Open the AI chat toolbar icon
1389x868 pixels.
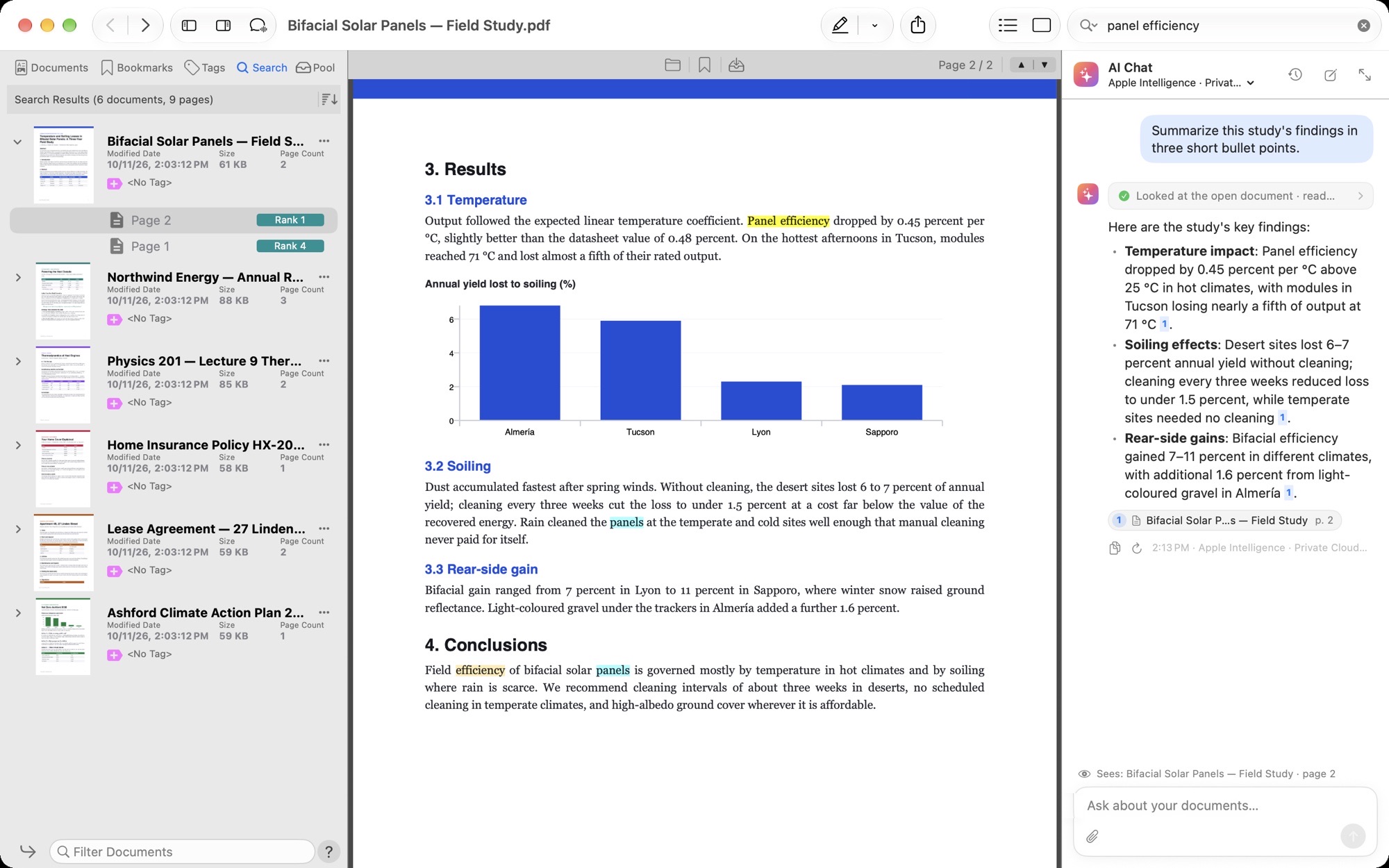click(x=258, y=26)
